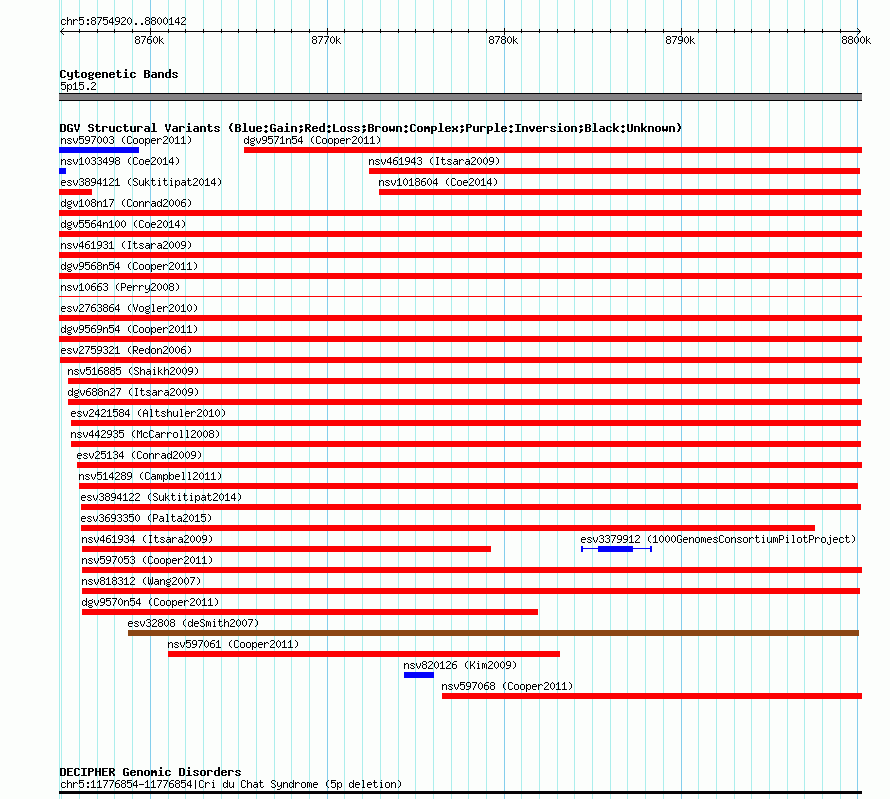
Task: Select the red nsv461934 loss bar
Action: point(286,549)
